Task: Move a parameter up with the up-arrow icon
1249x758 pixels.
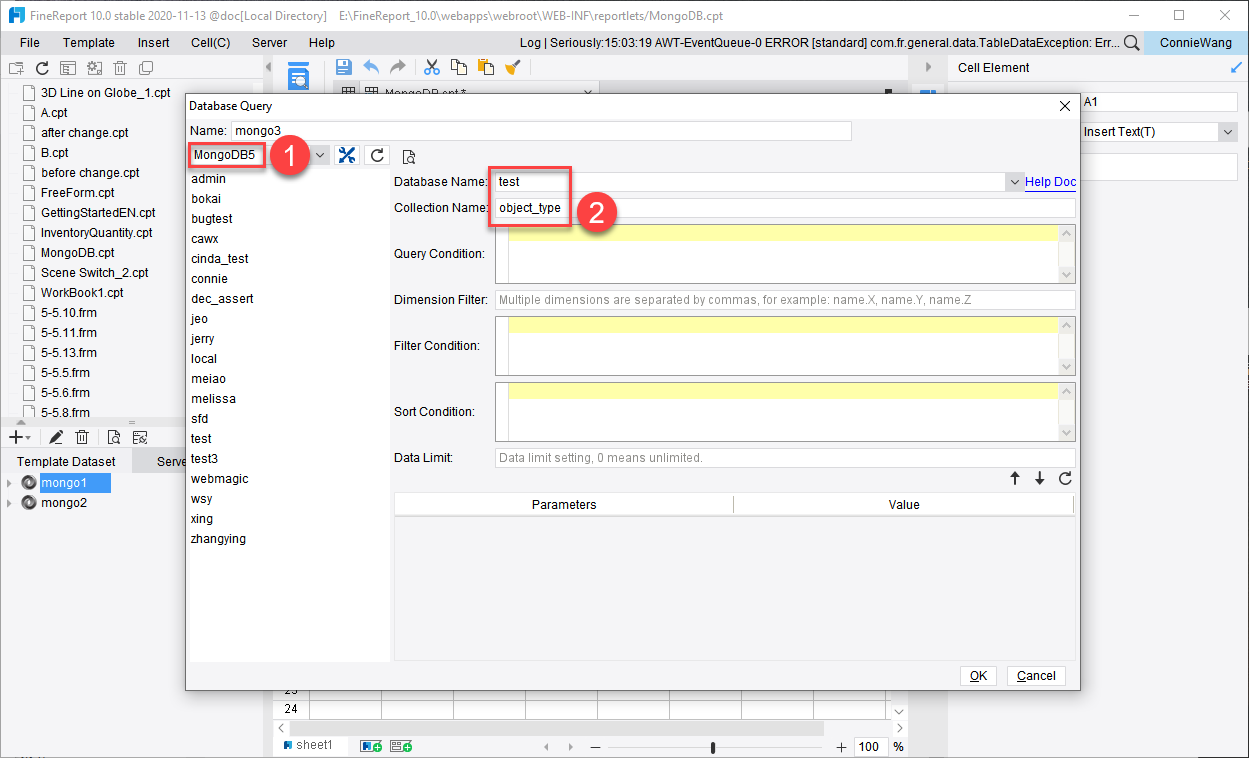Action: (1014, 478)
